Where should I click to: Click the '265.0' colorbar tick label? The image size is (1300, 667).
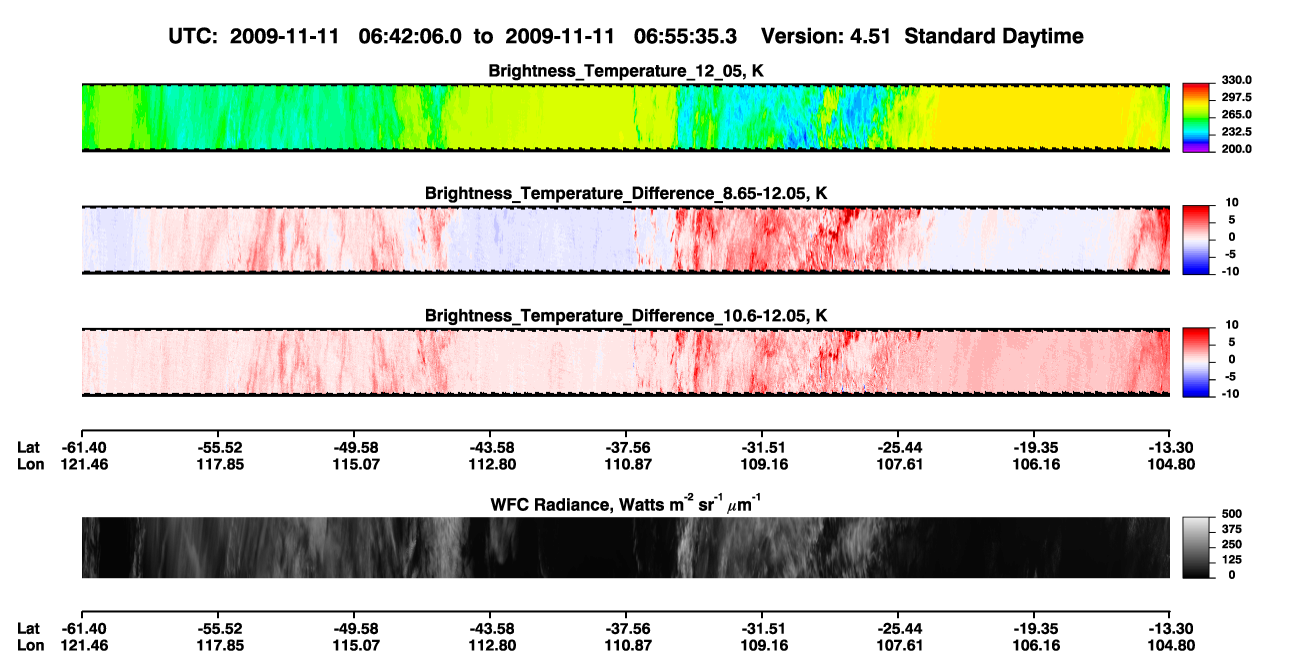click(x=1237, y=114)
